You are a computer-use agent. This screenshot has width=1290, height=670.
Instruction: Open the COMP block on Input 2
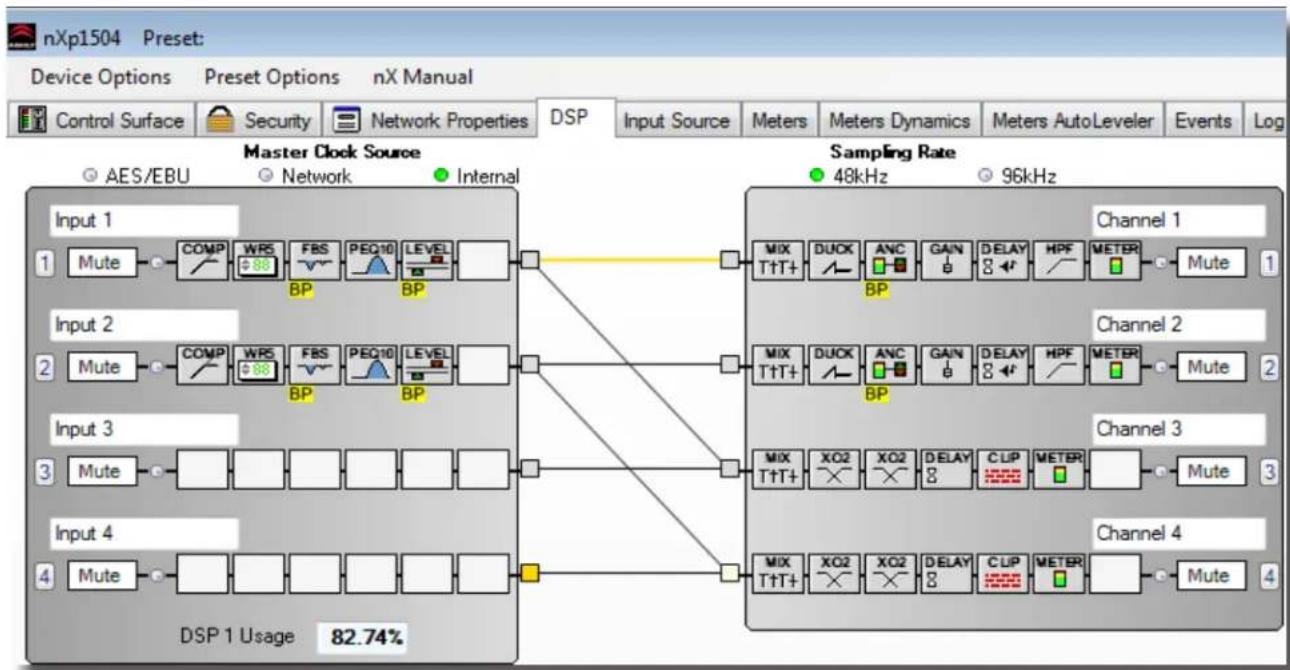204,366
